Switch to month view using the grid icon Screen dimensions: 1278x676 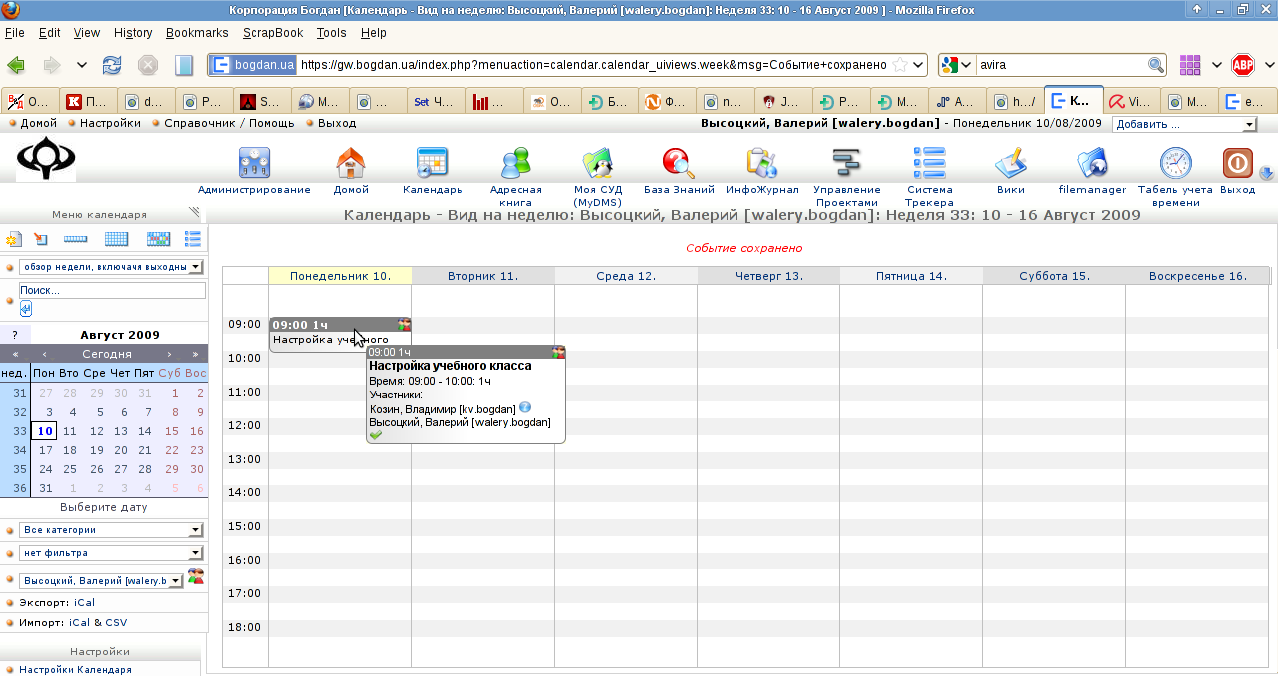pos(116,239)
